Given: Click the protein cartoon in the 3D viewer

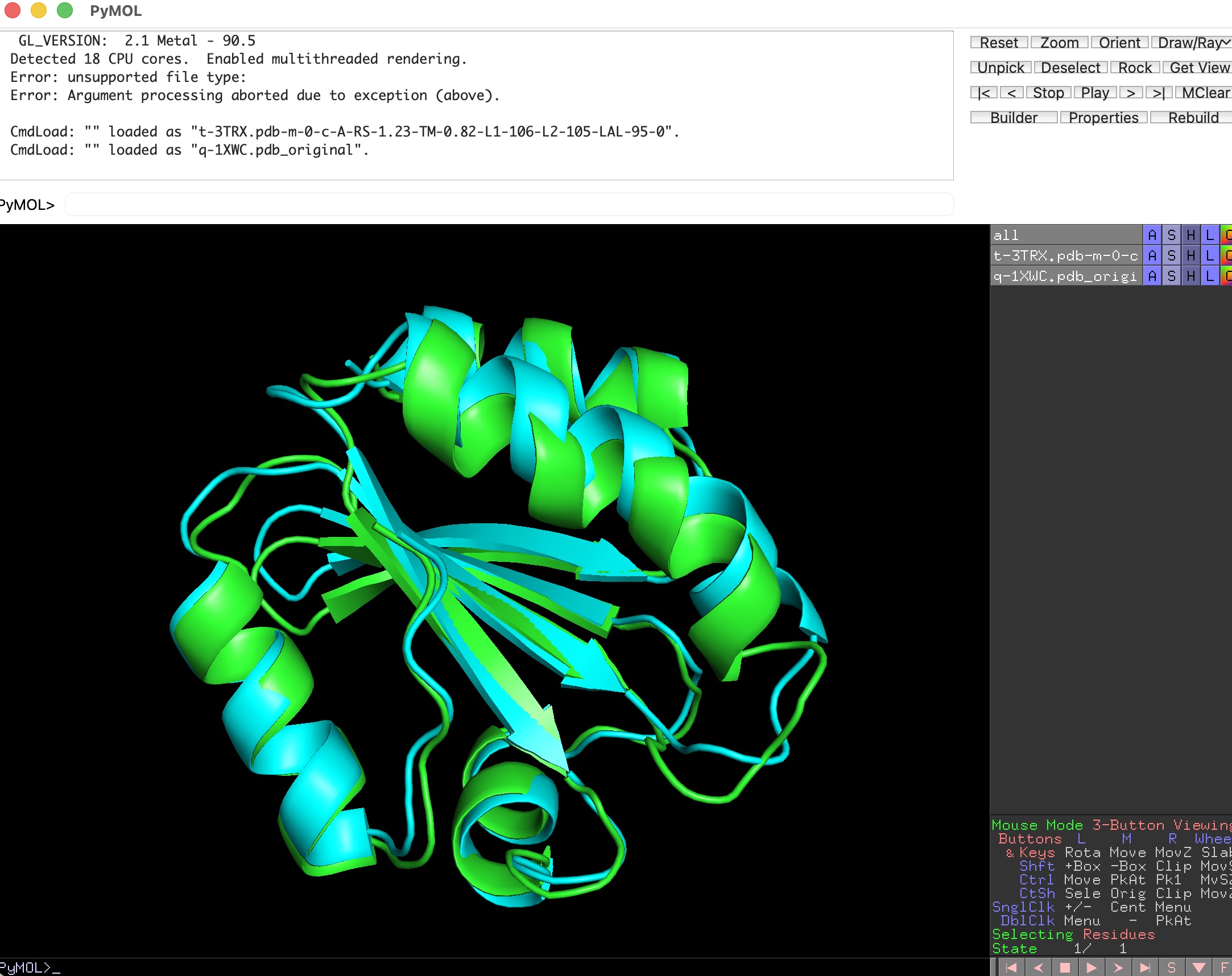Looking at the screenshot, I should point(498,606).
